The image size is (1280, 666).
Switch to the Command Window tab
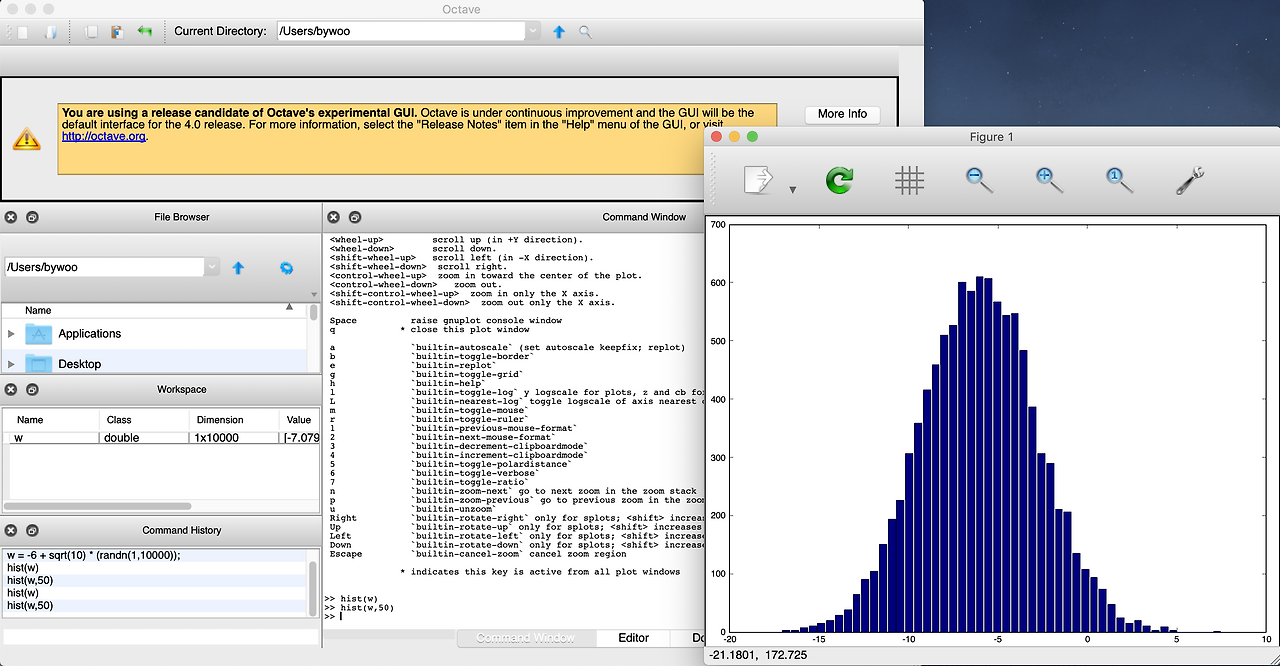525,638
